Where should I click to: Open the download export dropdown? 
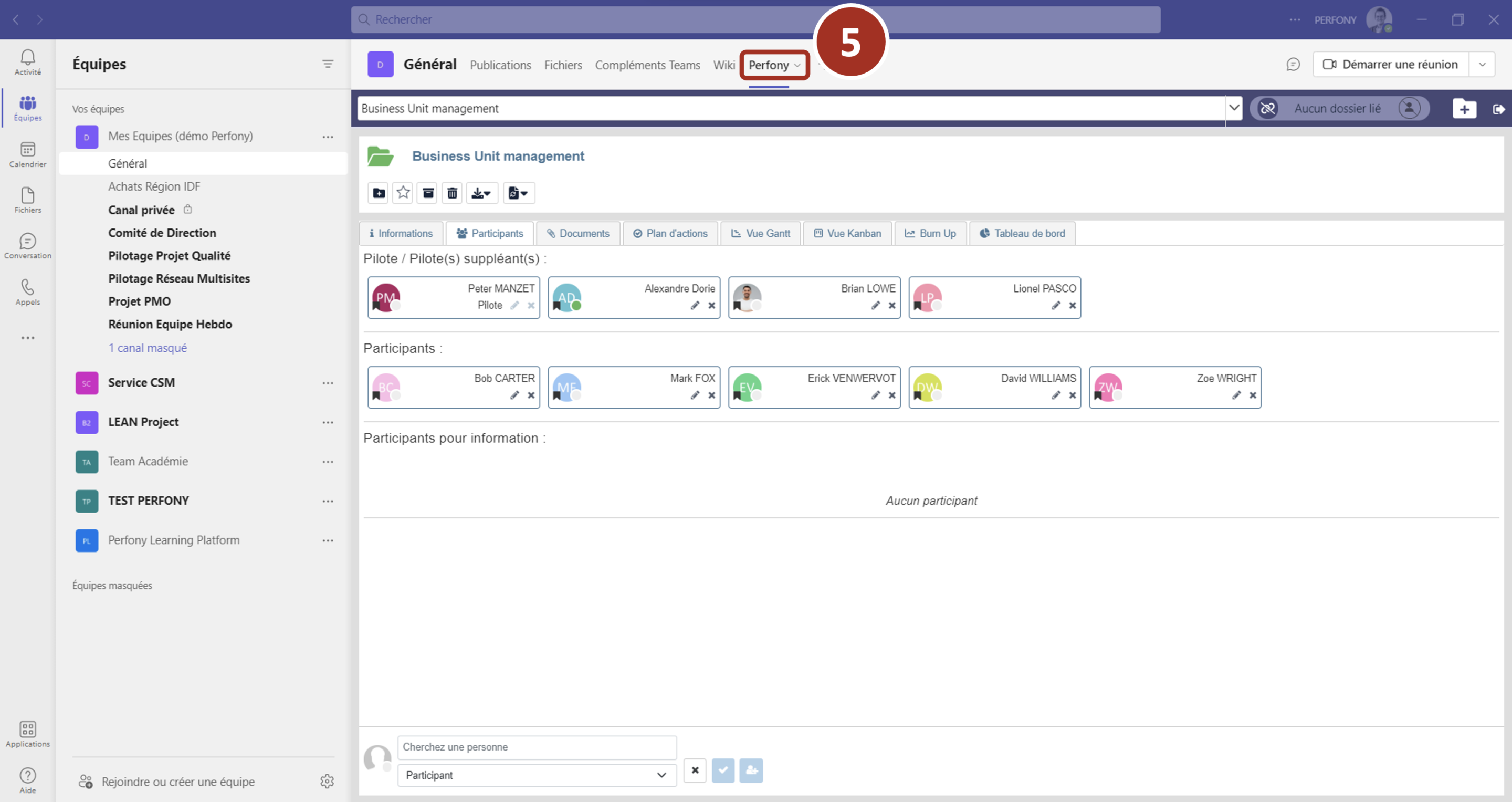481,193
